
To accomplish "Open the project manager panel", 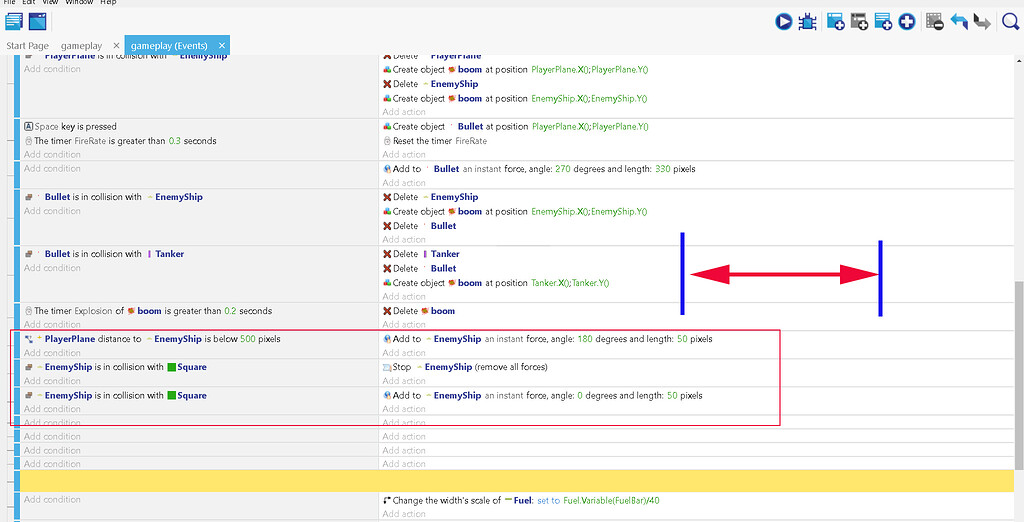I will click(x=14, y=21).
